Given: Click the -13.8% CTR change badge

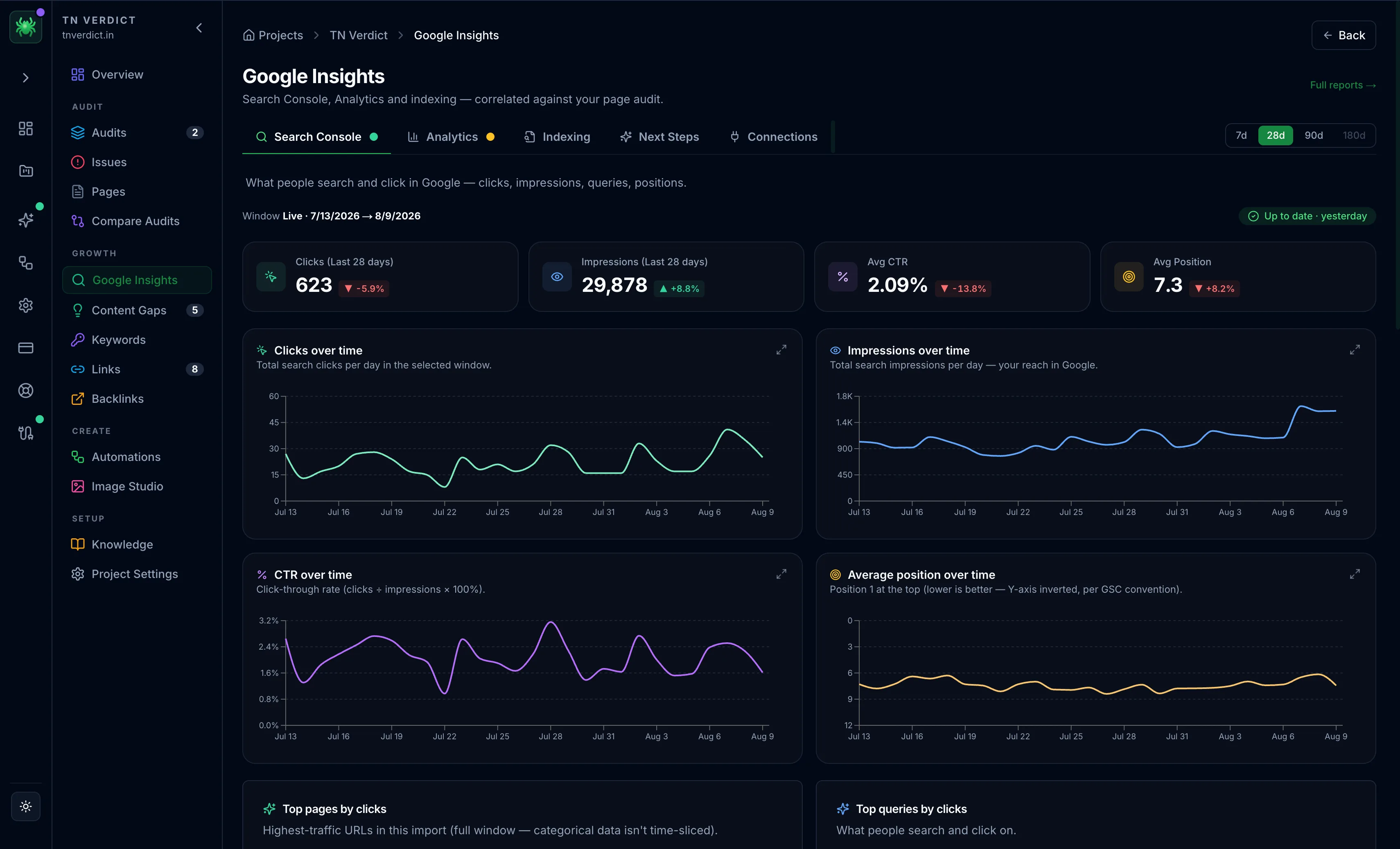Looking at the screenshot, I should 963,289.
